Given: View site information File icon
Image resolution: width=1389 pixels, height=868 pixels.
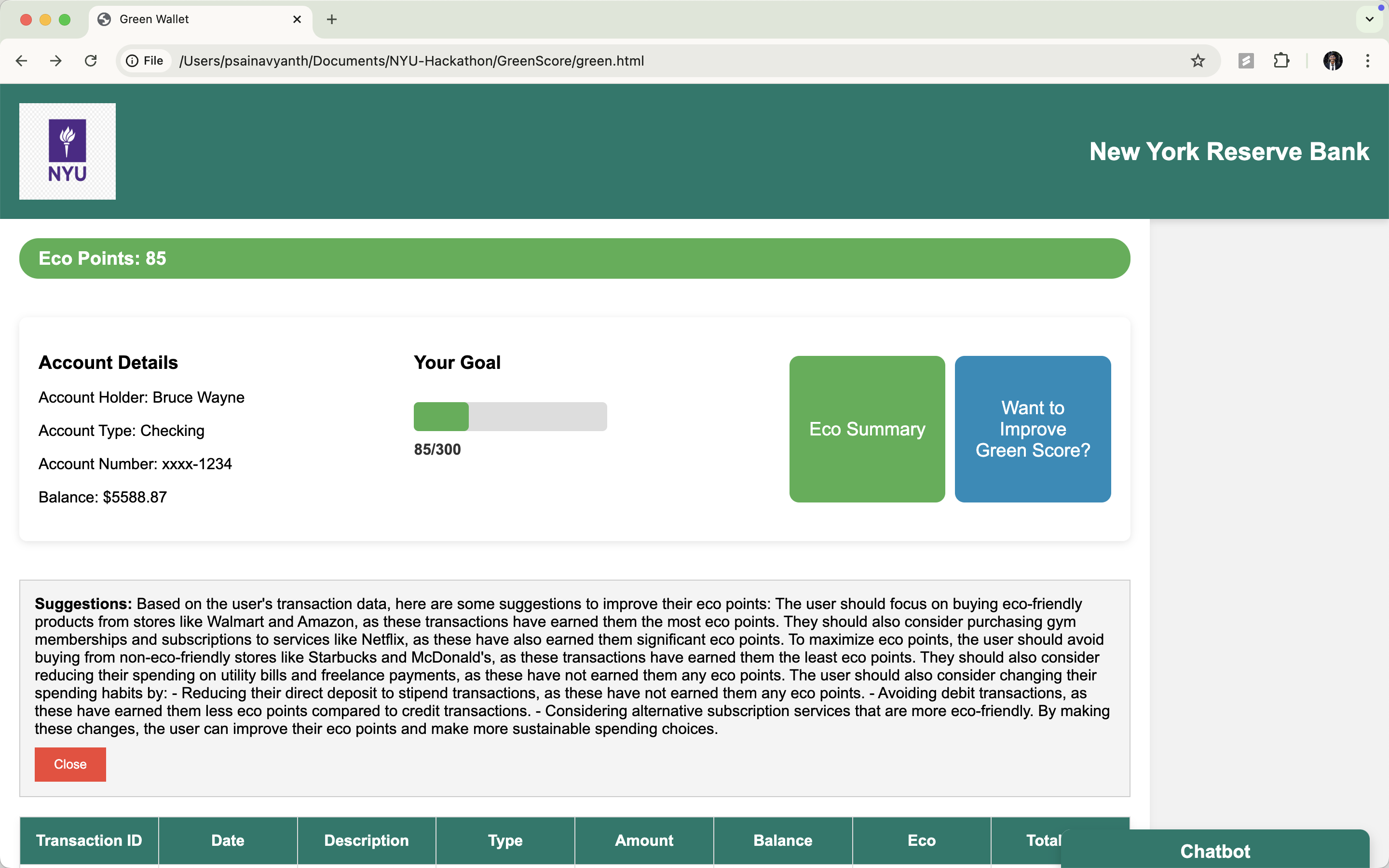Looking at the screenshot, I should pyautogui.click(x=145, y=61).
